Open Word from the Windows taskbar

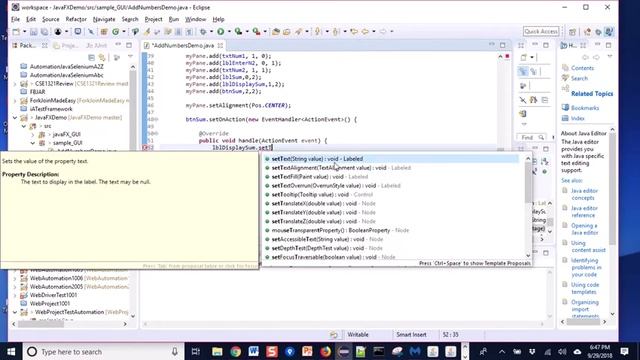[253, 351]
